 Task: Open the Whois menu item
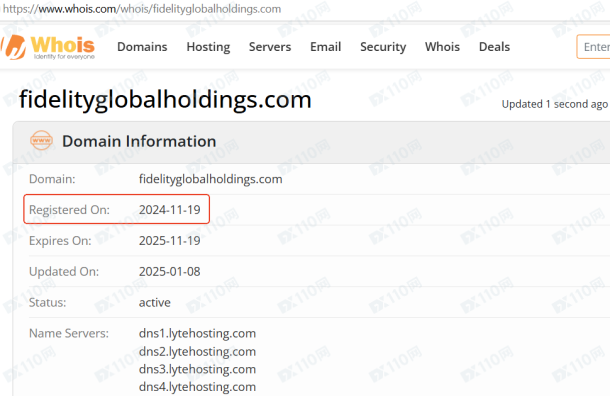pyautogui.click(x=442, y=47)
